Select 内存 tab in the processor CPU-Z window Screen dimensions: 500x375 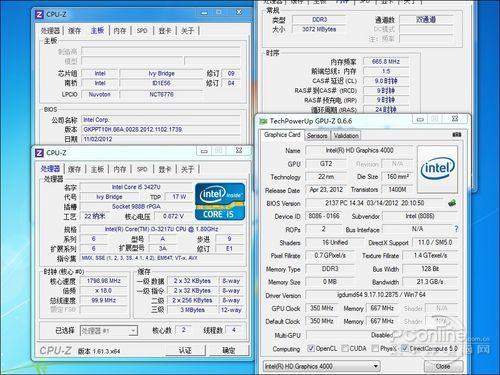point(120,169)
